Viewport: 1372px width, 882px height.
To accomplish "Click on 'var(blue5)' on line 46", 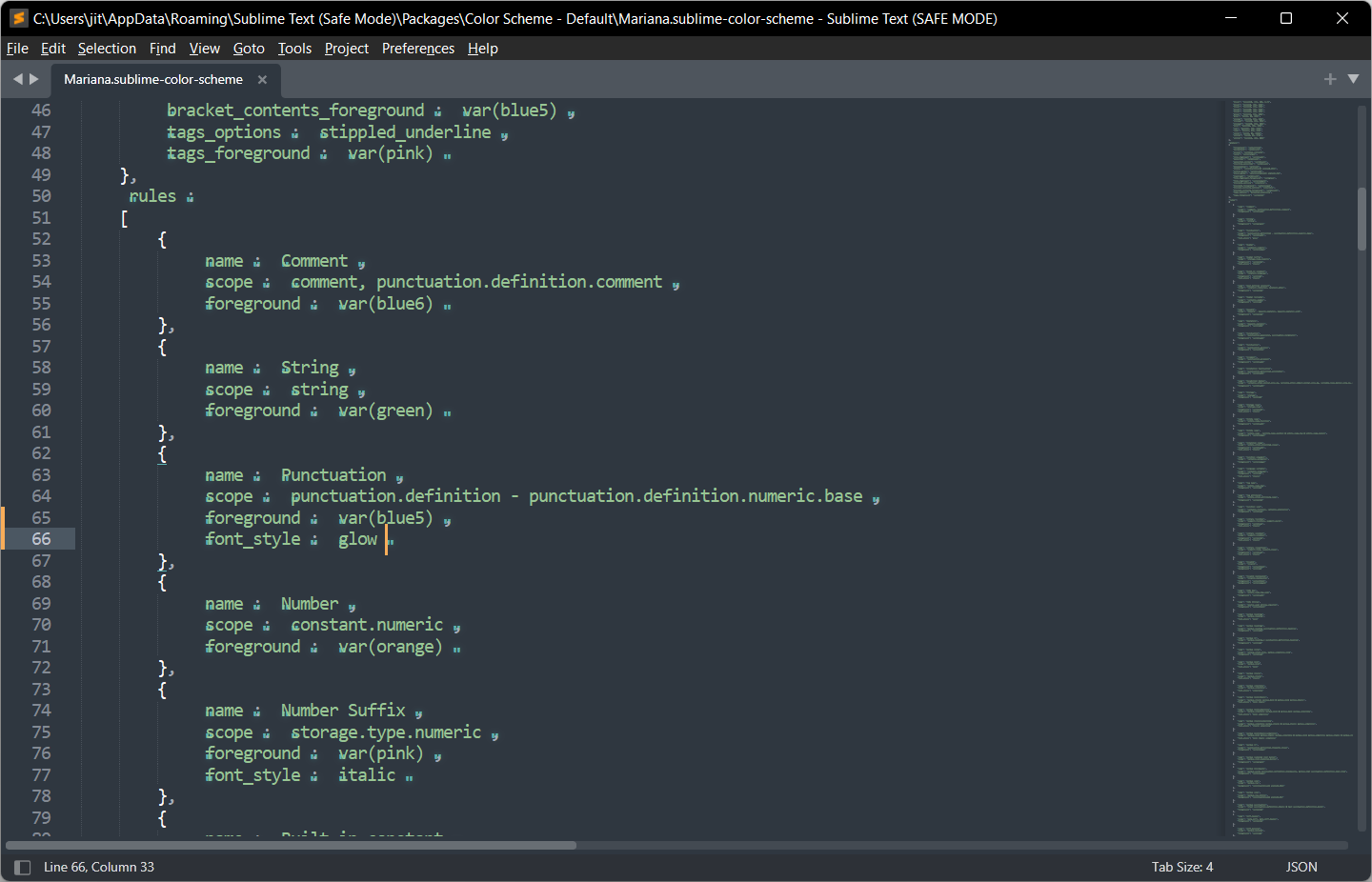I will (x=509, y=110).
